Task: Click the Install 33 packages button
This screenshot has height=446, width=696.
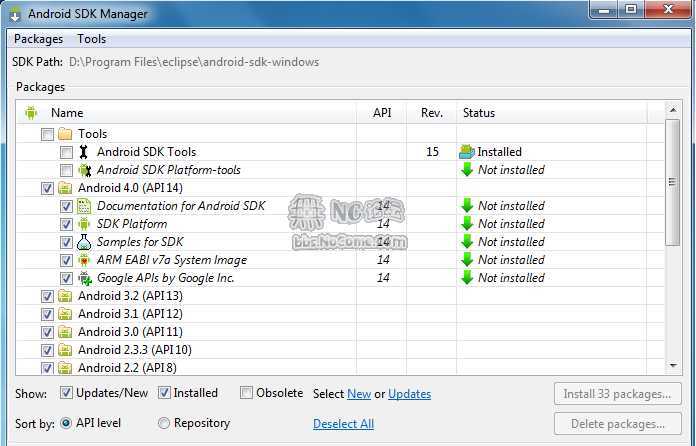Action: (x=617, y=394)
